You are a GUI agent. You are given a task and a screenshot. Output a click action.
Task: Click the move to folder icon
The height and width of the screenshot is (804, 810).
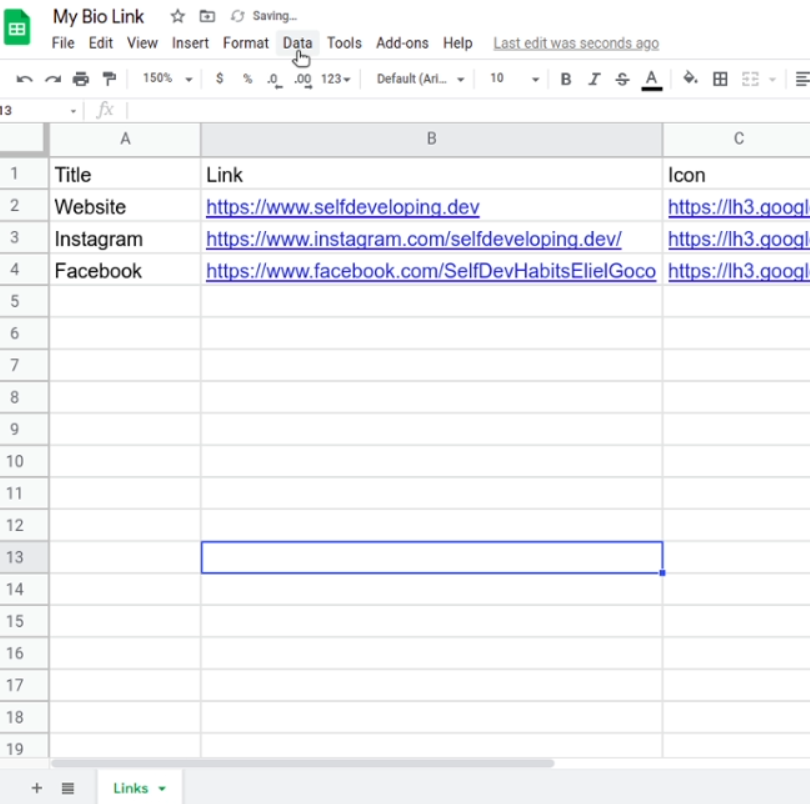(207, 17)
